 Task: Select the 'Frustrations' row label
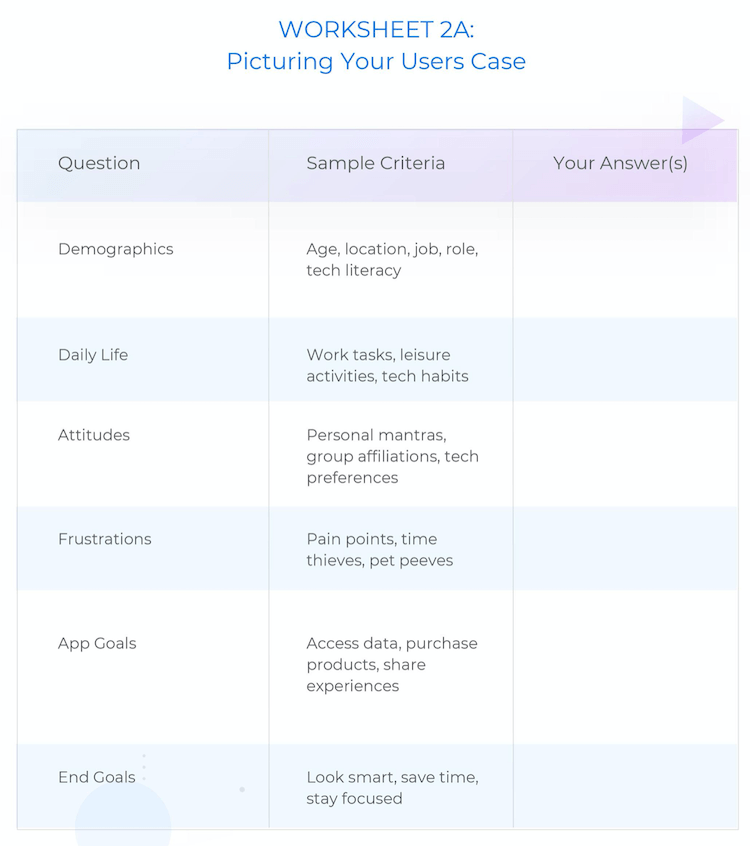coord(105,539)
